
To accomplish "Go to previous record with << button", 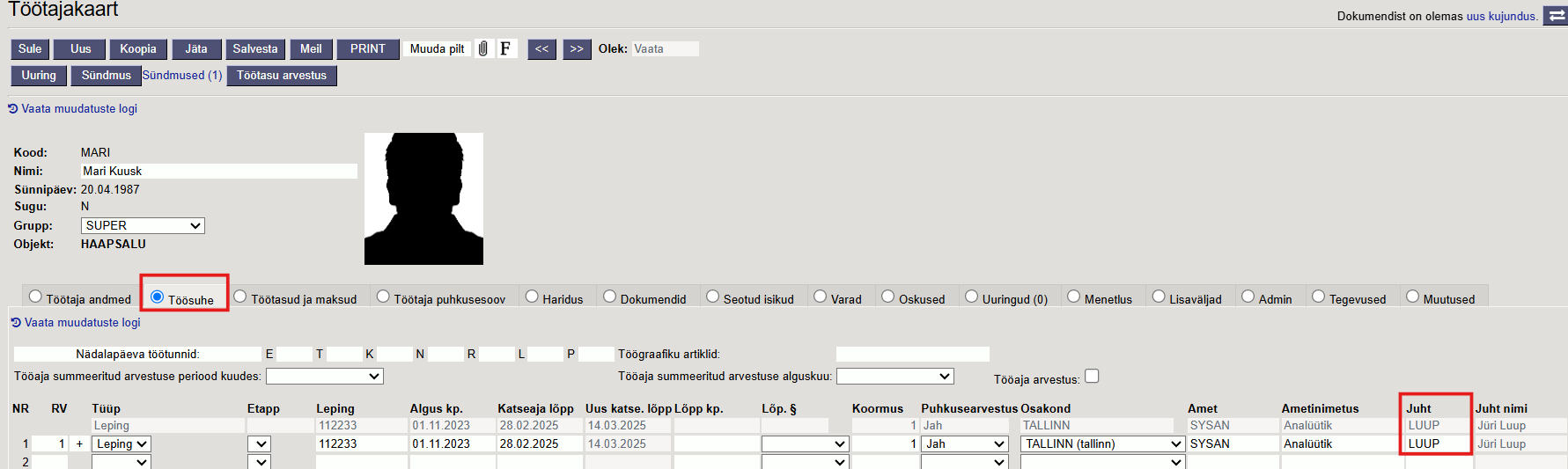I will click(x=542, y=49).
